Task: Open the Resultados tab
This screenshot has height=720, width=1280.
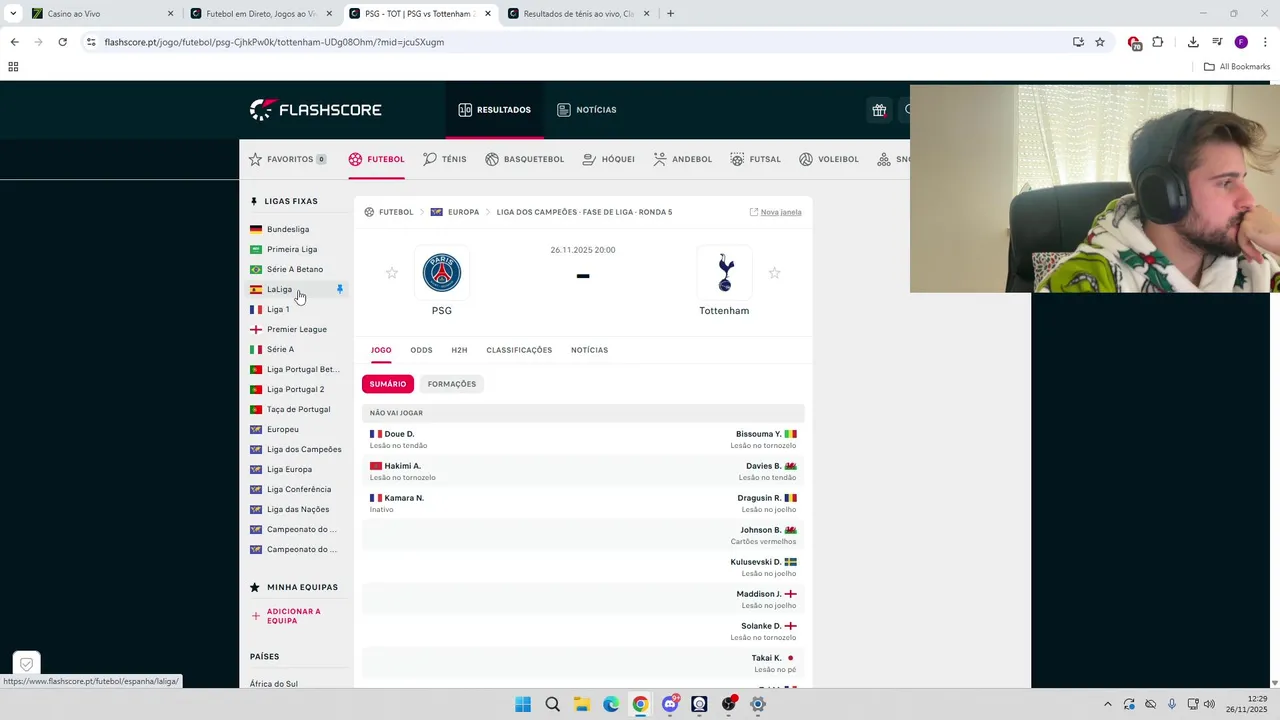Action: click(495, 110)
